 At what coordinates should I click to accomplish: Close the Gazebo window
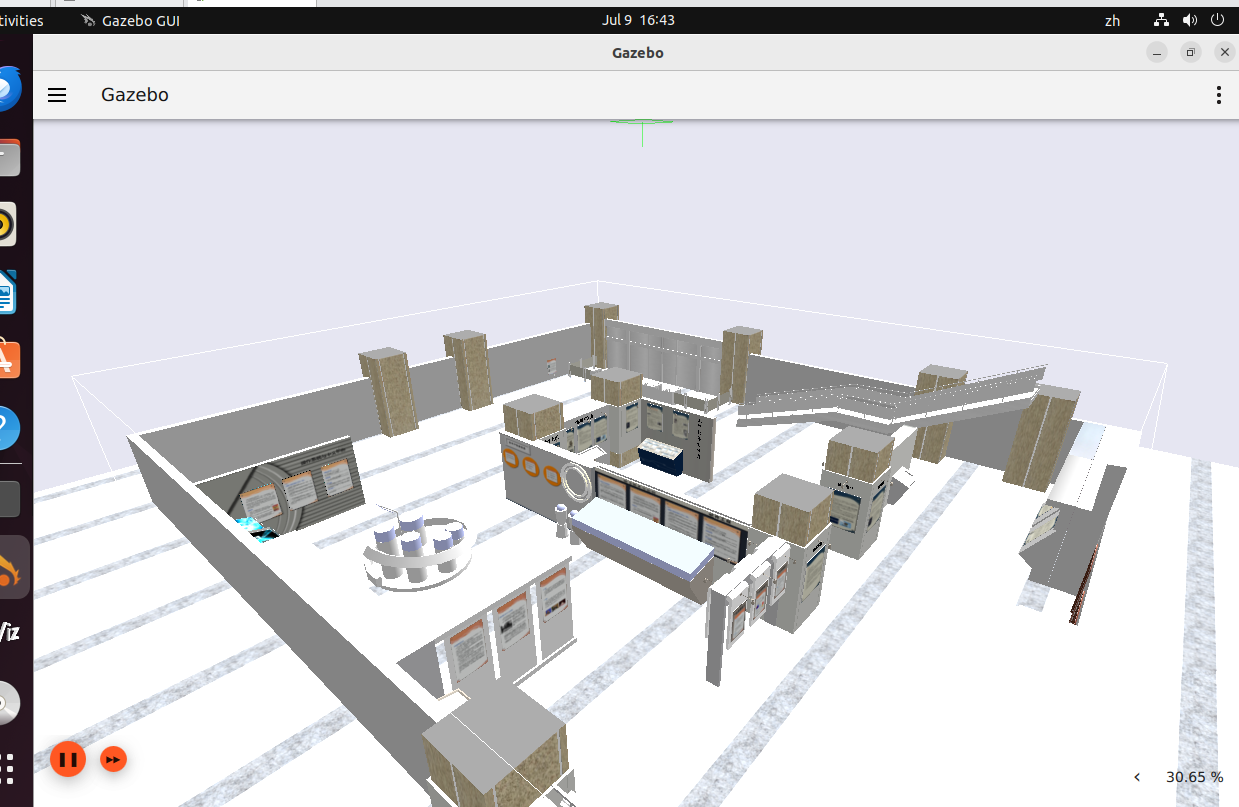1225,53
